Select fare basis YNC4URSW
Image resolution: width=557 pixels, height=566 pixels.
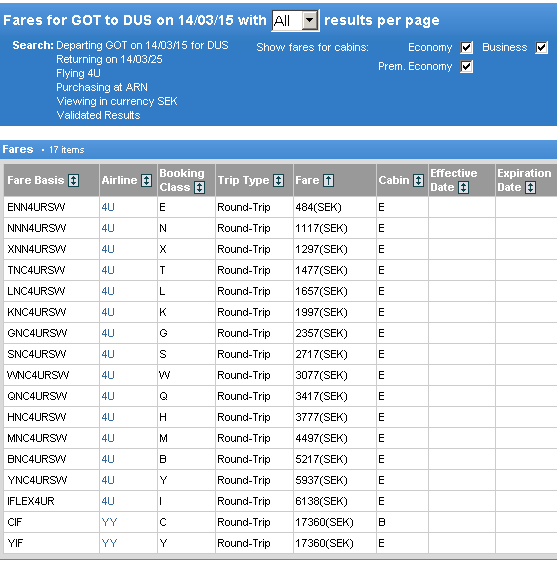tap(37, 480)
